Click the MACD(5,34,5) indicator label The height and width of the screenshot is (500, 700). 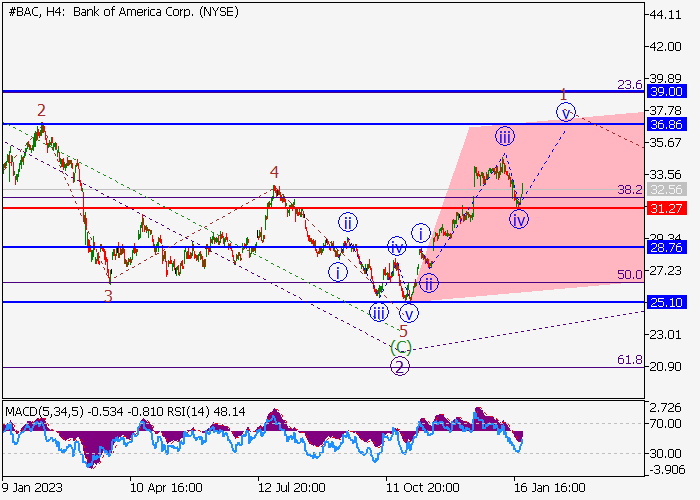(x=44, y=412)
